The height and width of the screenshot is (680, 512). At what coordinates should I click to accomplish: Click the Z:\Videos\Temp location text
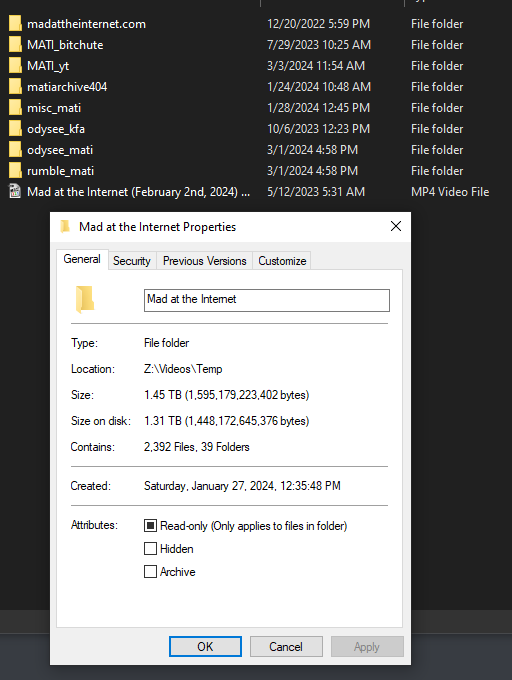point(183,369)
